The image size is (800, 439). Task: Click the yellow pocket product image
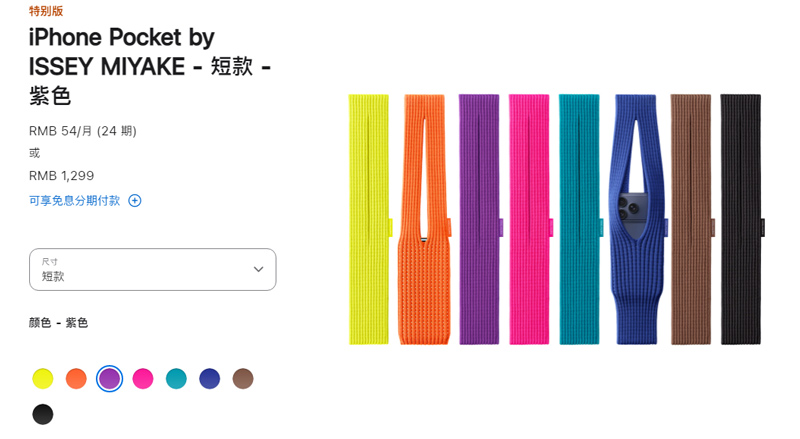[x=370, y=219]
